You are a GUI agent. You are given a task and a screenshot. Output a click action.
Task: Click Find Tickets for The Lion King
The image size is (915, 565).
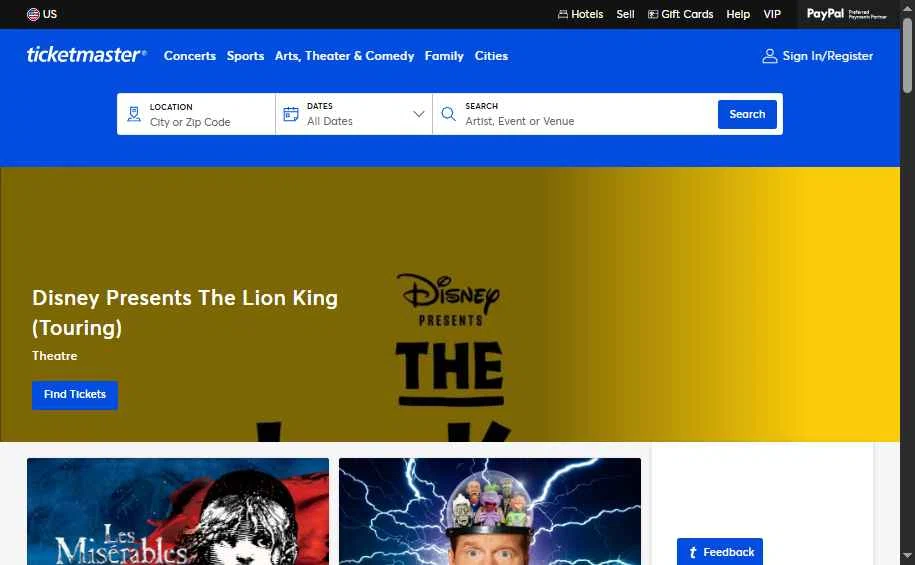click(x=75, y=395)
